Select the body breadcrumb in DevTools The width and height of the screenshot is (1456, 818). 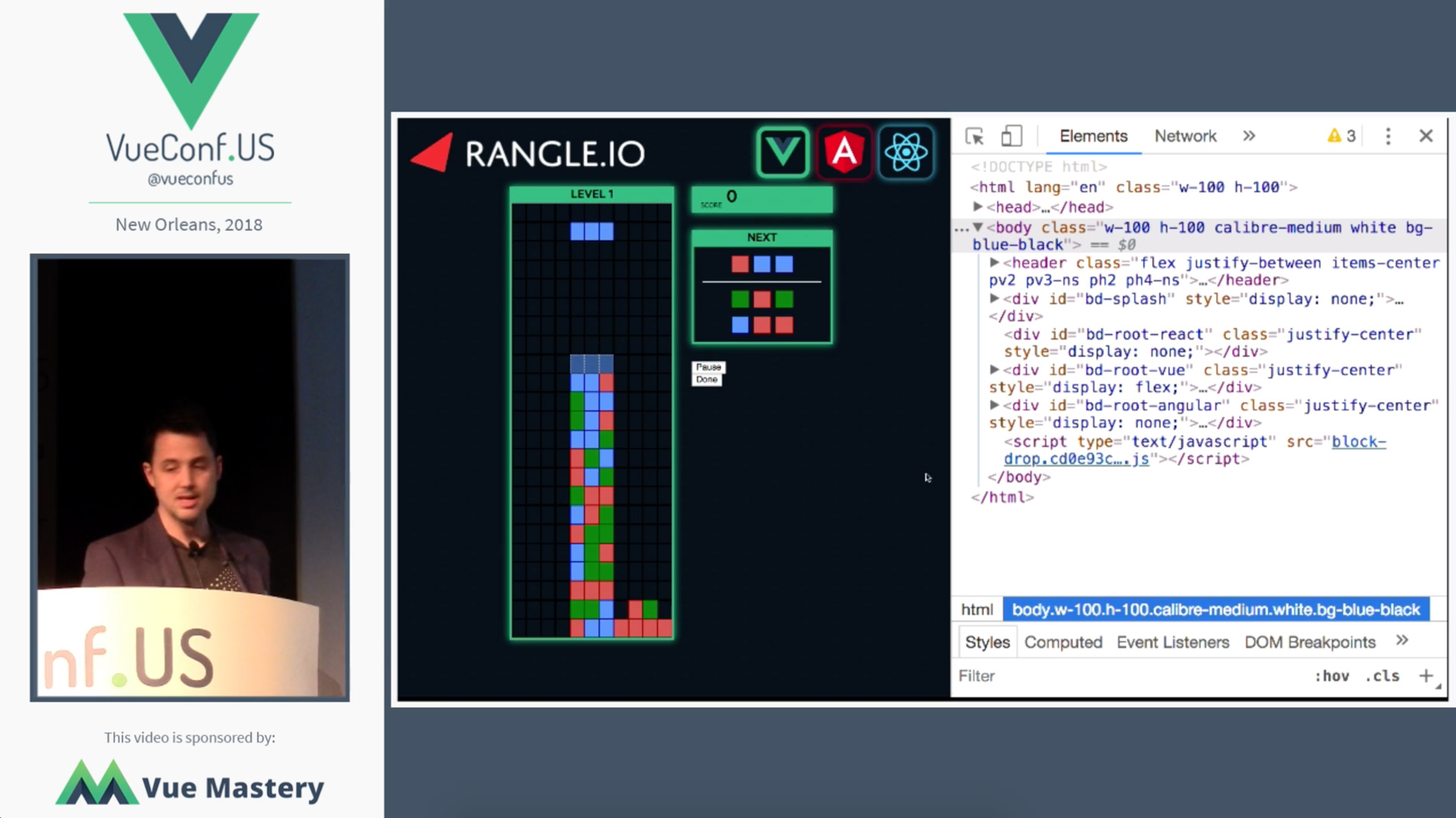(1216, 609)
